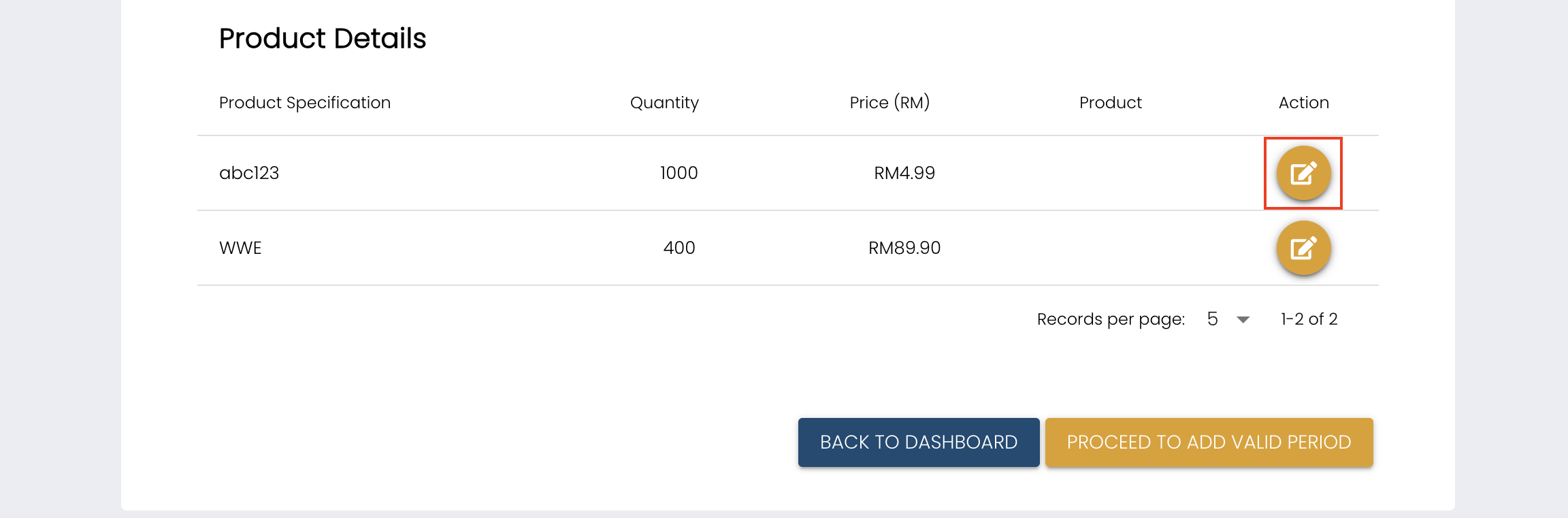
Task: Click the Action column header
Action: [x=1303, y=103]
